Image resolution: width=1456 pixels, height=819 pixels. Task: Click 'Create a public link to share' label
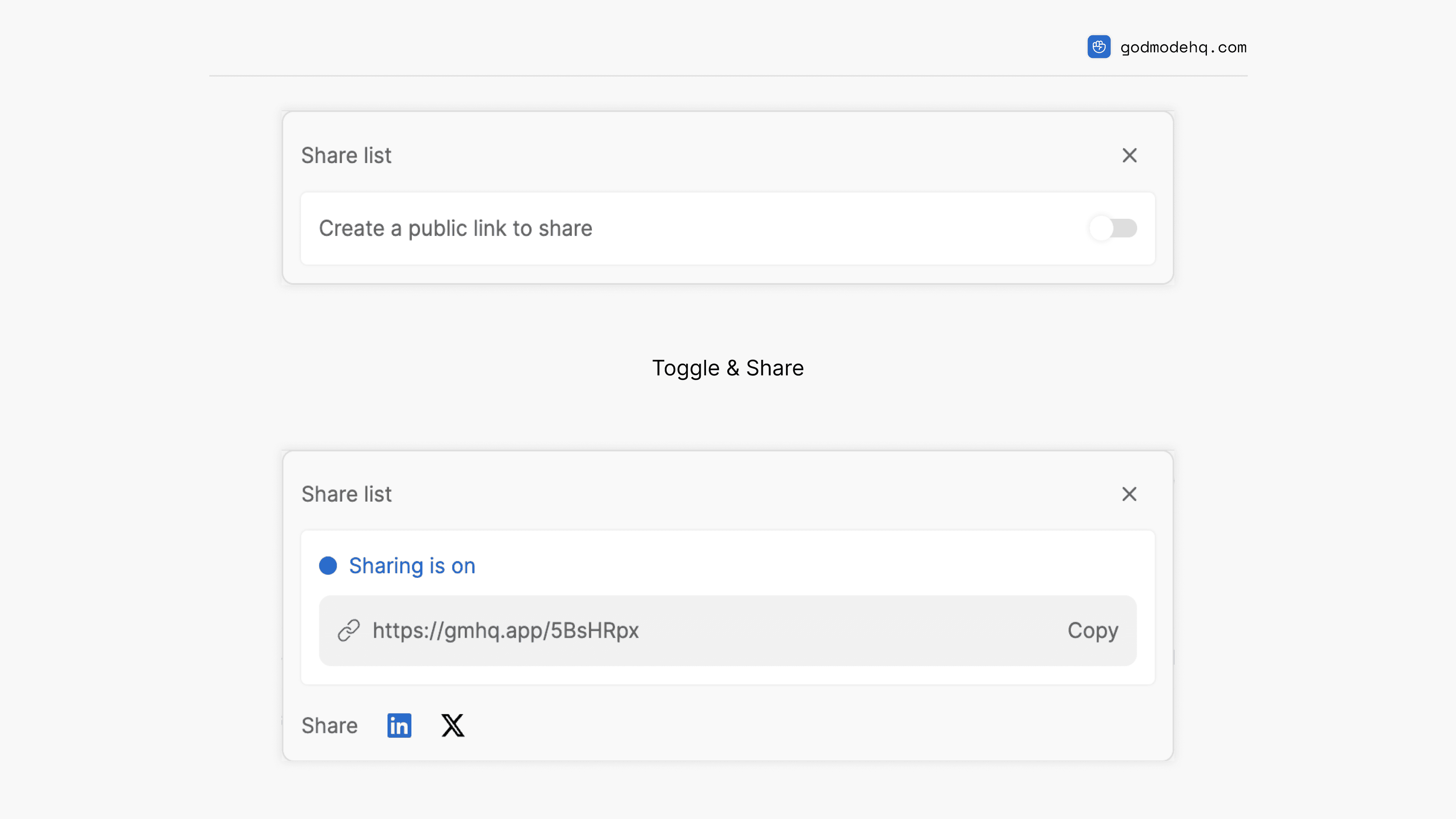coord(455,228)
